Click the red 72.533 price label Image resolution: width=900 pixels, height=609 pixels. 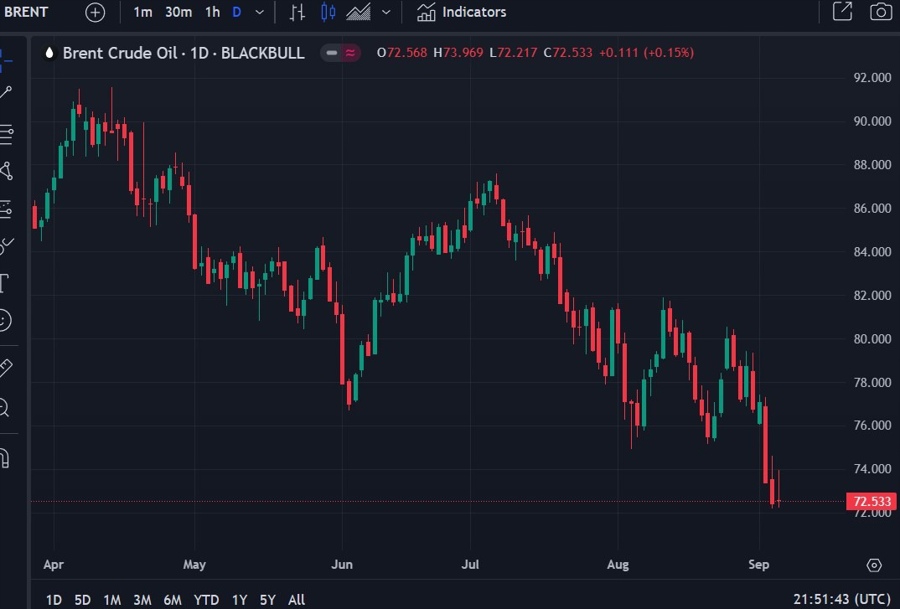[x=869, y=501]
